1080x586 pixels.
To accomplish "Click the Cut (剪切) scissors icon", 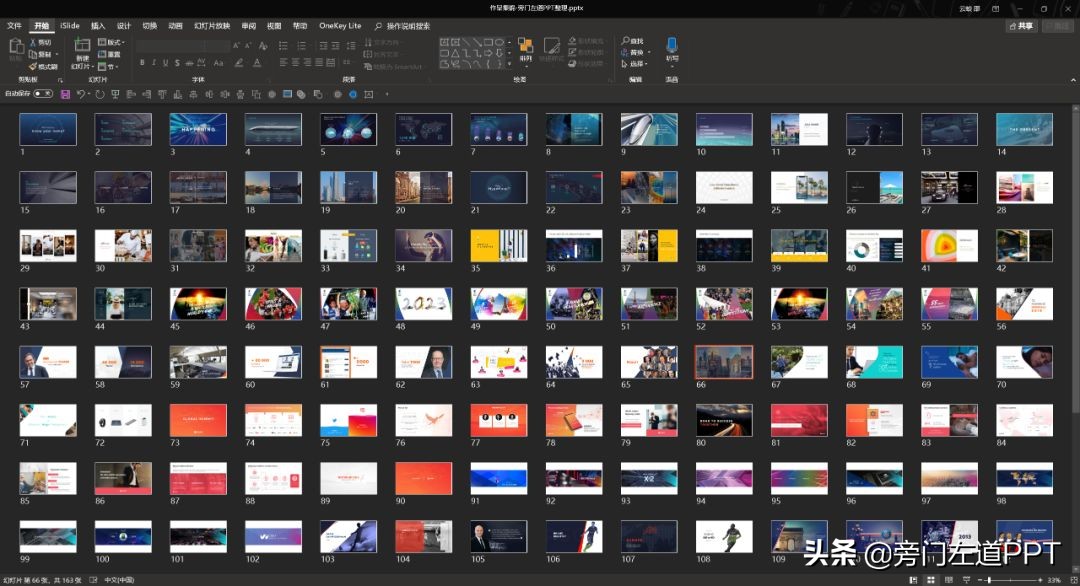I will coord(34,43).
